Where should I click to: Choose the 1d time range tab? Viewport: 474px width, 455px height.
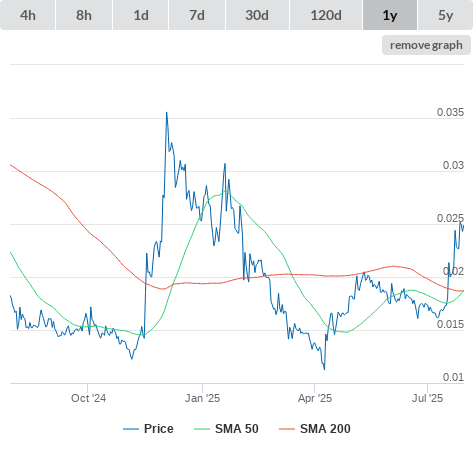pos(141,15)
